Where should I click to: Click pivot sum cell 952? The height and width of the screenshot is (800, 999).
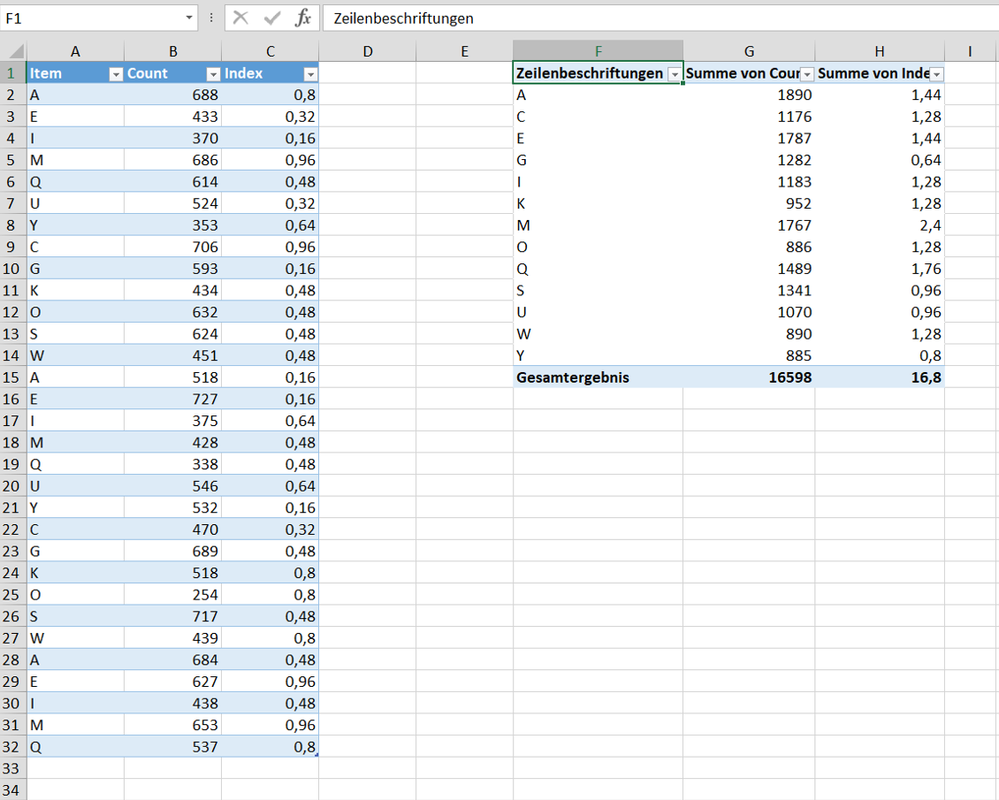(x=749, y=204)
